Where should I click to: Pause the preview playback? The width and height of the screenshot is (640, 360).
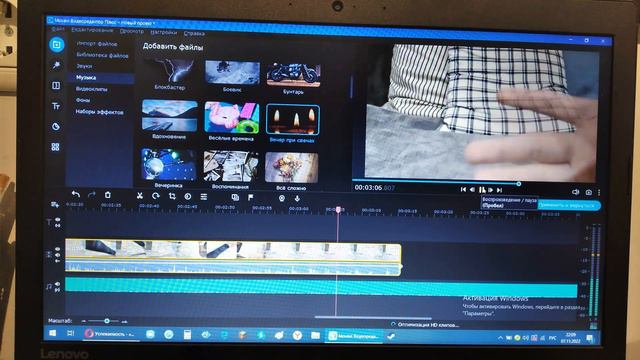482,190
